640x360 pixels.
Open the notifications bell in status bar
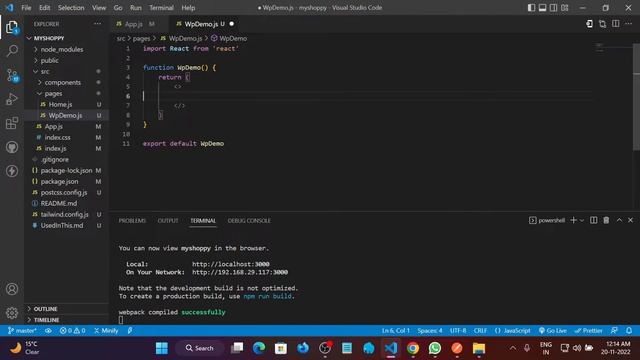pyautogui.click(x=629, y=331)
